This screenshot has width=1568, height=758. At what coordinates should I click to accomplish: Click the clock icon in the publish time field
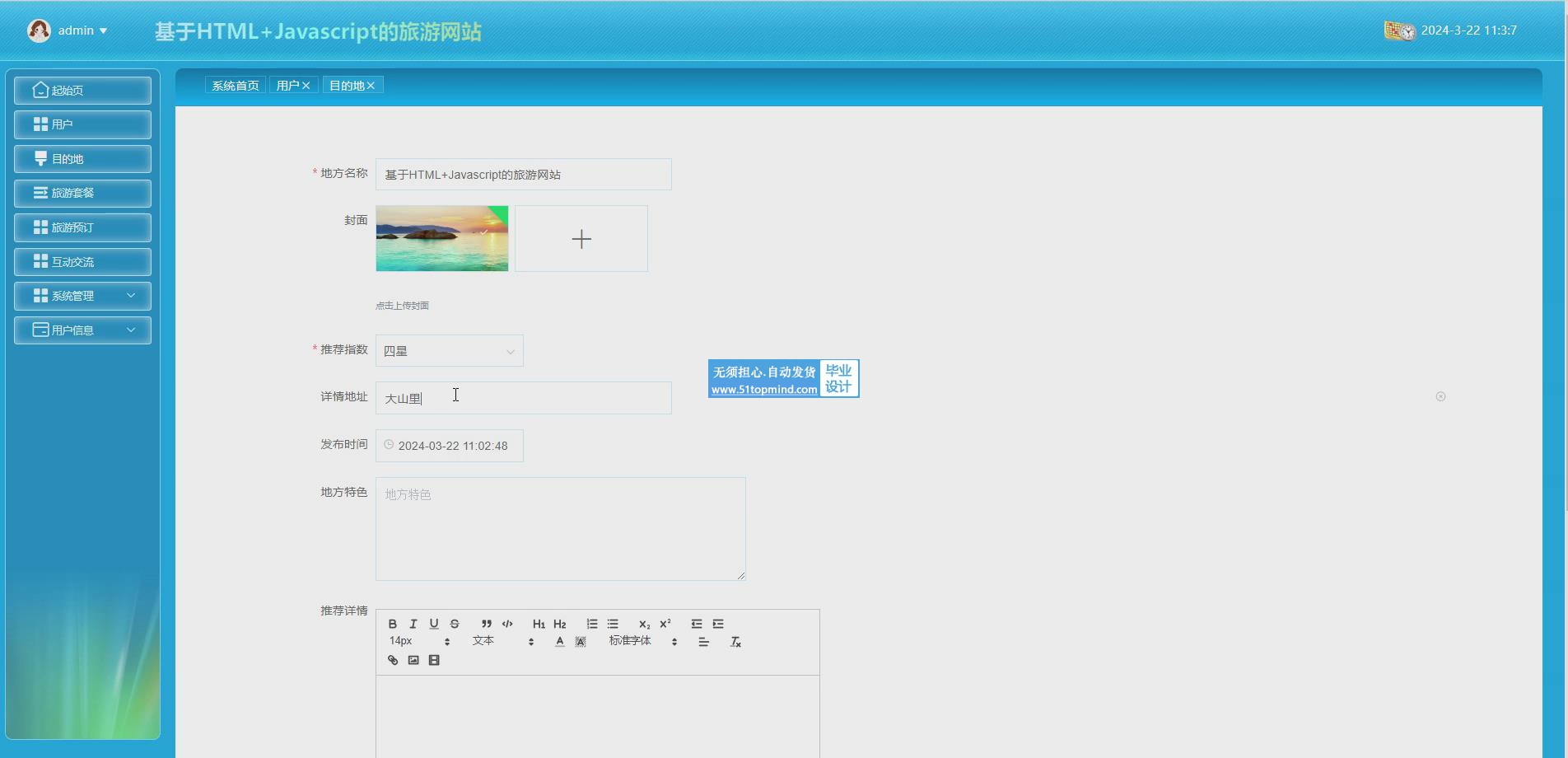389,445
